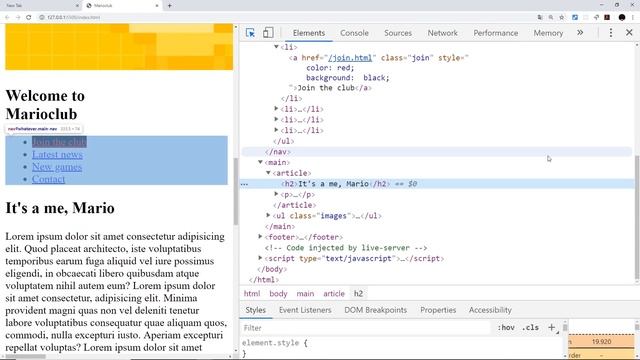Go back in browser history
Screen dimensions: 640x360
pos(7,17)
